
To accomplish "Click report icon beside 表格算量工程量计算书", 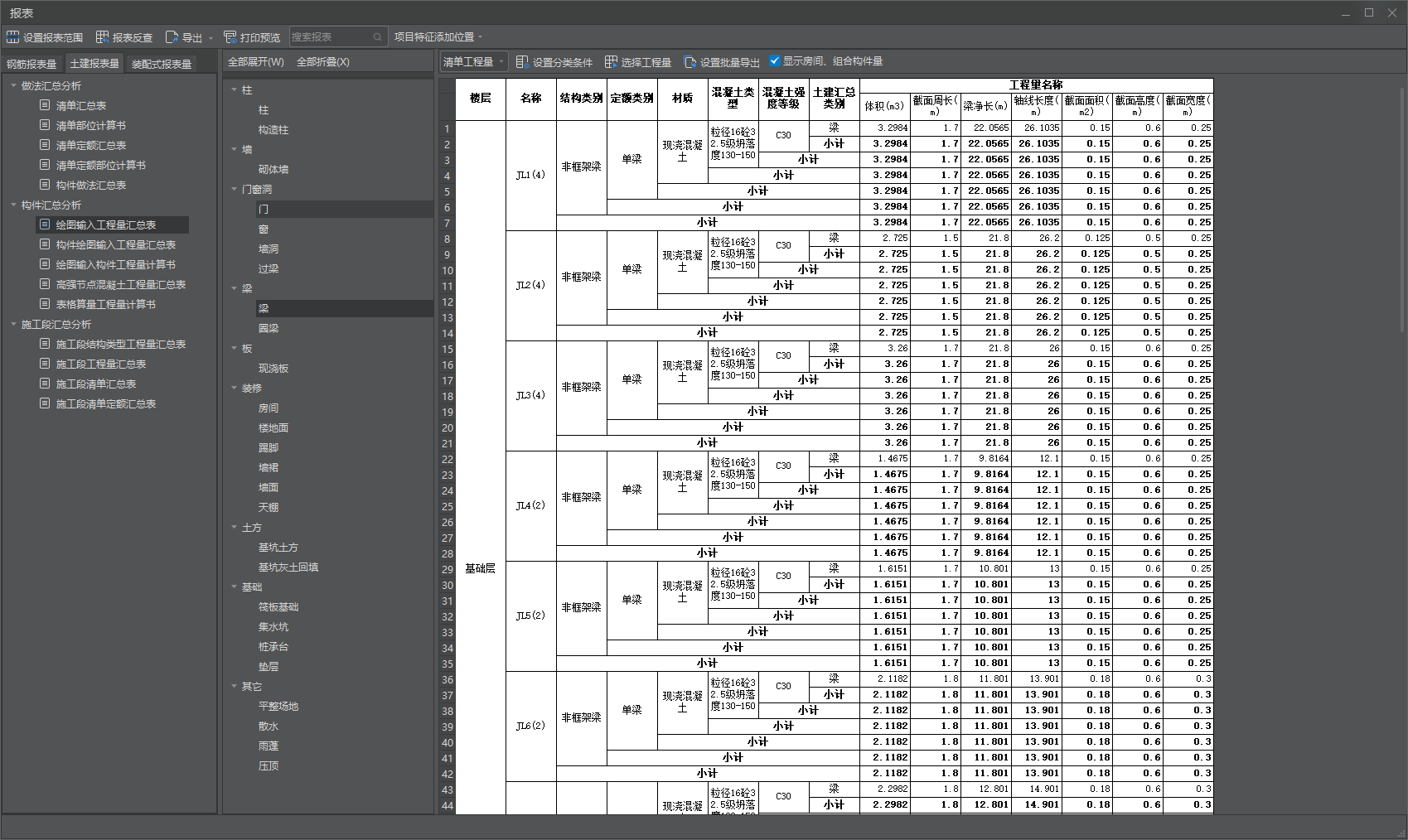I will (x=46, y=304).
